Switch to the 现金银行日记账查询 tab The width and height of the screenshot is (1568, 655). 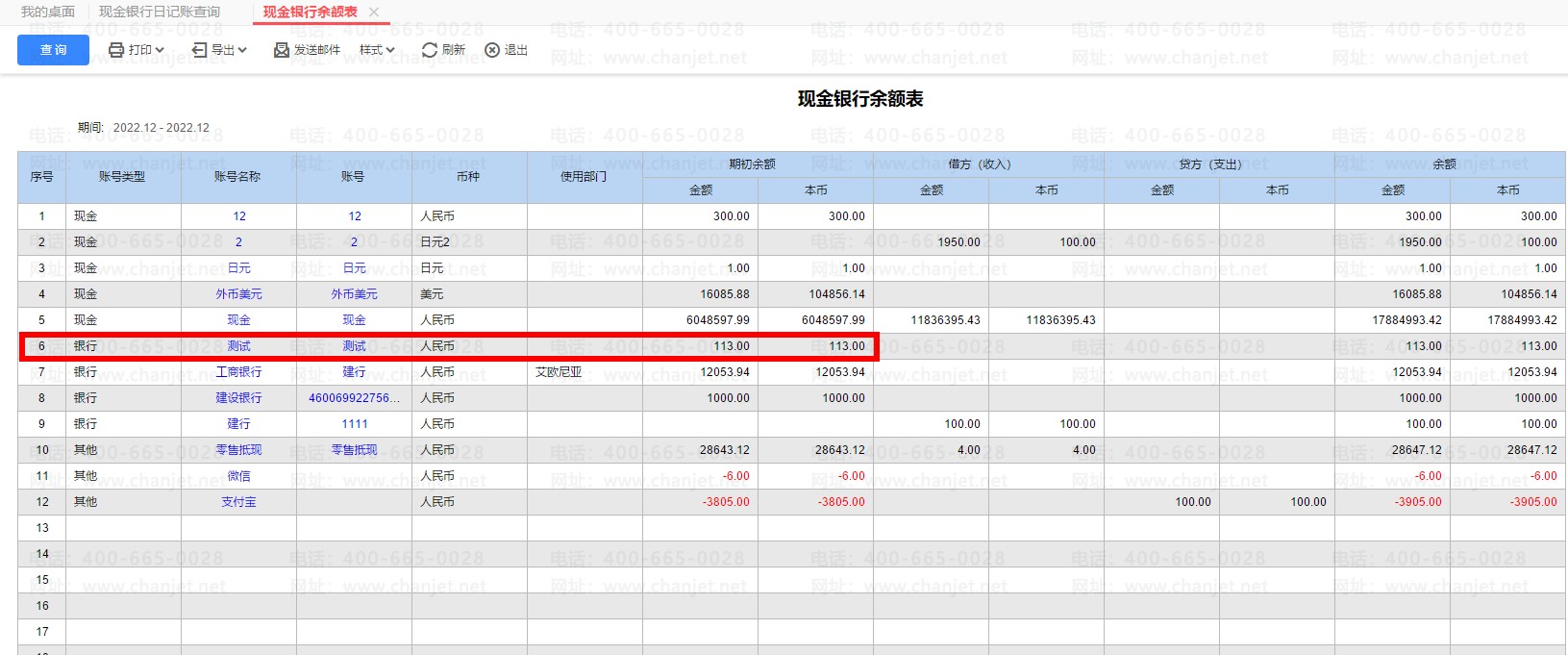click(160, 12)
